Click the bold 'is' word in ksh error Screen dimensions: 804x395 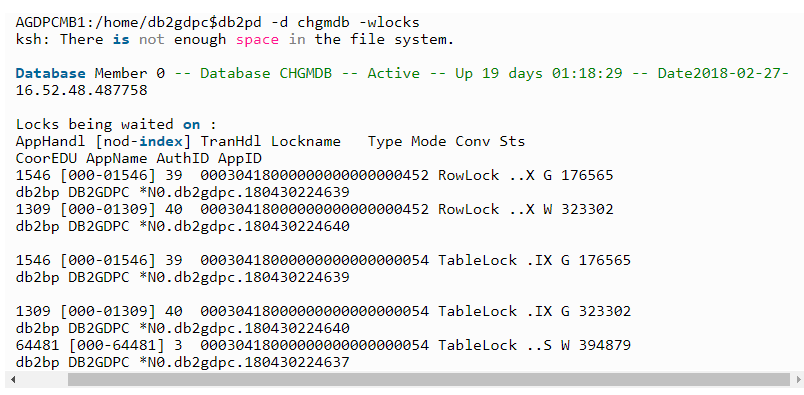[x=121, y=40]
